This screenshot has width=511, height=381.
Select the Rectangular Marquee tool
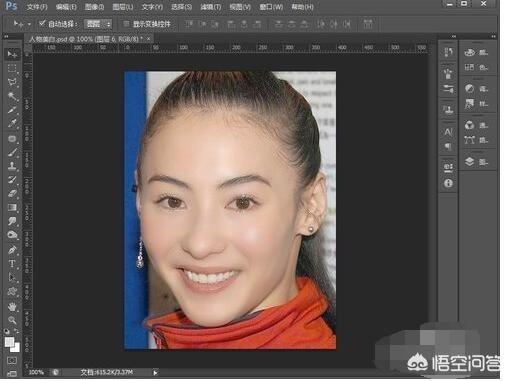[12, 68]
